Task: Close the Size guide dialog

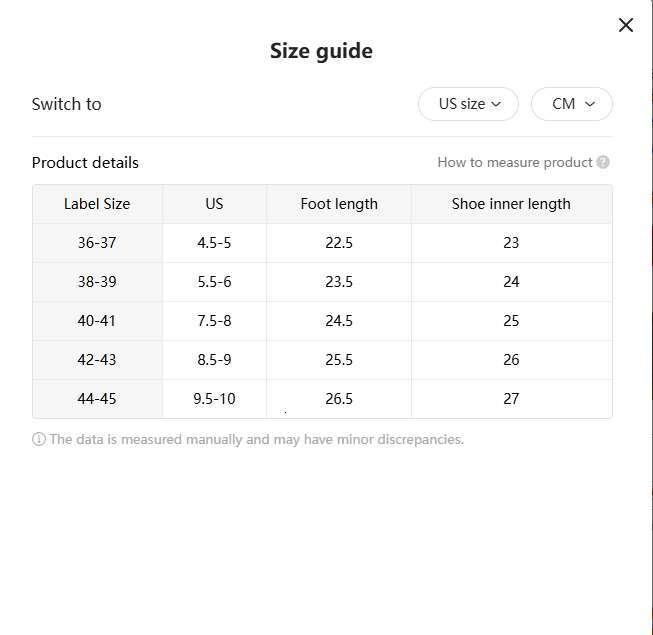Action: click(x=626, y=26)
